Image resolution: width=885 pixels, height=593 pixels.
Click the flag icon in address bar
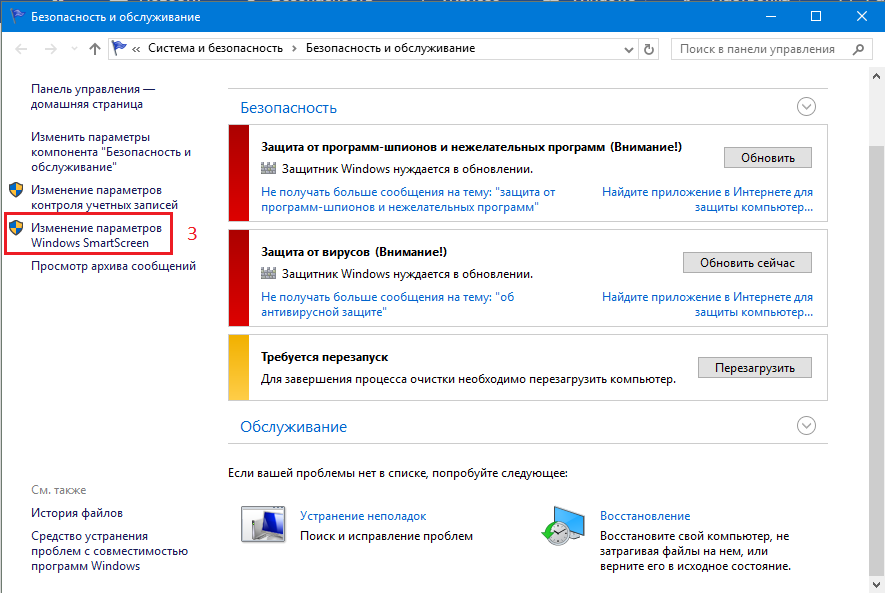[x=119, y=49]
